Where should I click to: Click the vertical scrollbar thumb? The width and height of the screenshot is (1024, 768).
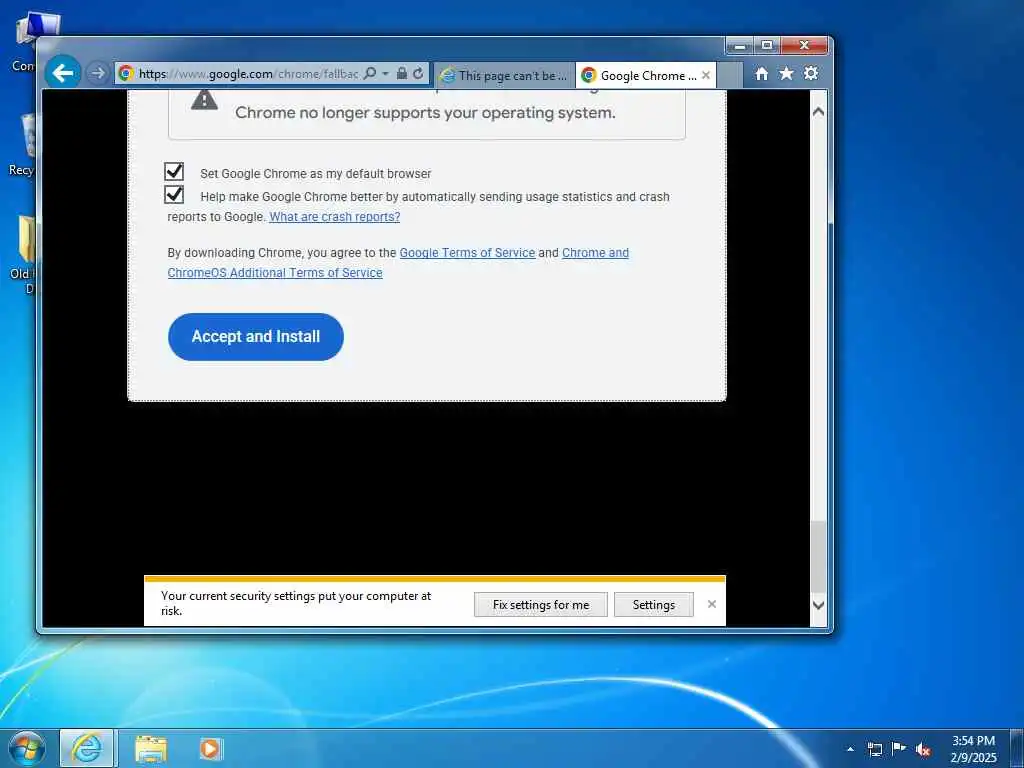[x=818, y=556]
